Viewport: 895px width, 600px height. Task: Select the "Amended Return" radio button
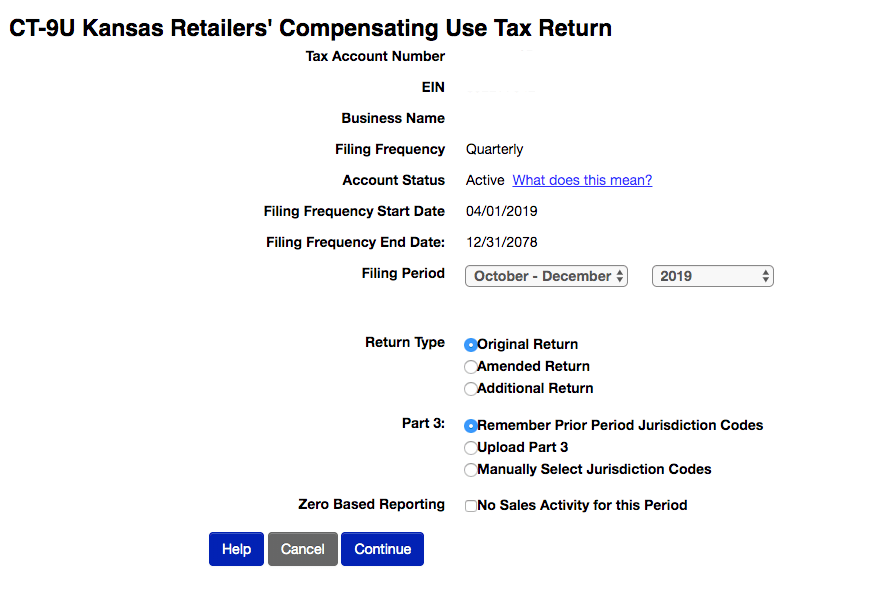tap(471, 366)
